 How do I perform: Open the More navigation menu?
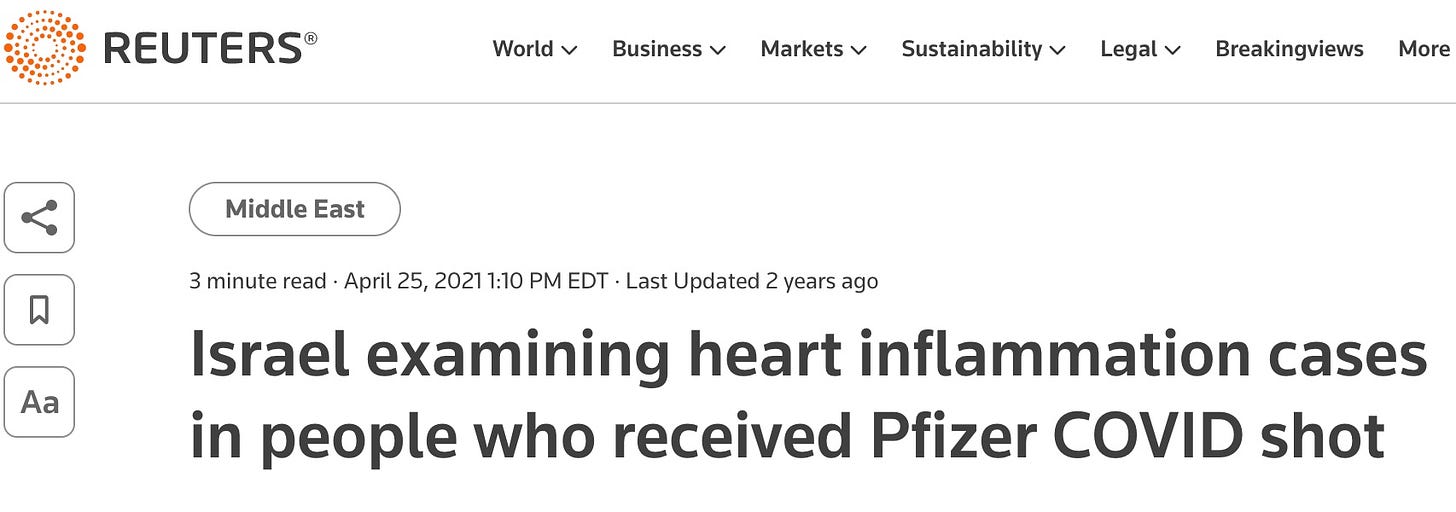[1424, 49]
